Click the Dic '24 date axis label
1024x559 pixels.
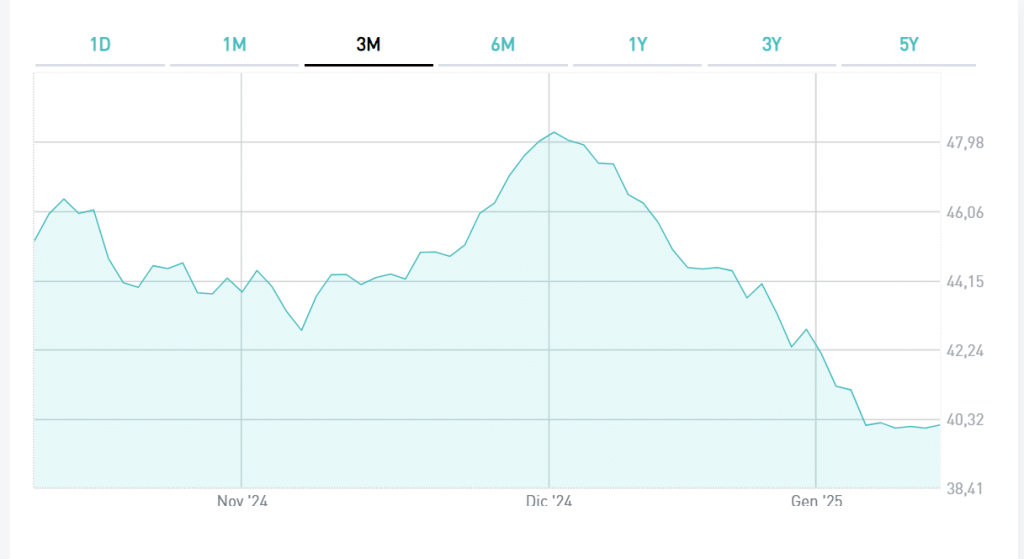click(x=549, y=500)
